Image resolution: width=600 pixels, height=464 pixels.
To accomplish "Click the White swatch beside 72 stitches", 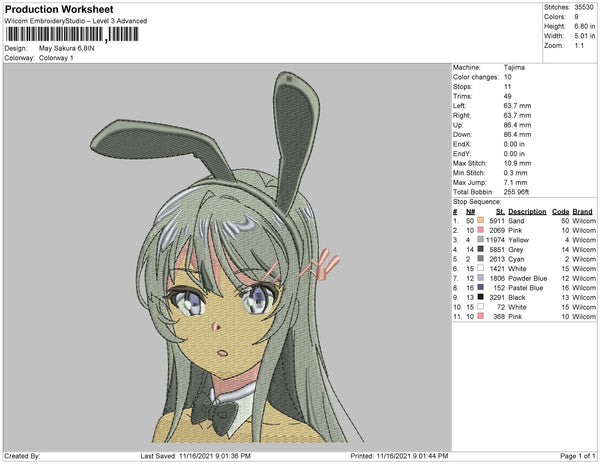I will (x=481, y=306).
